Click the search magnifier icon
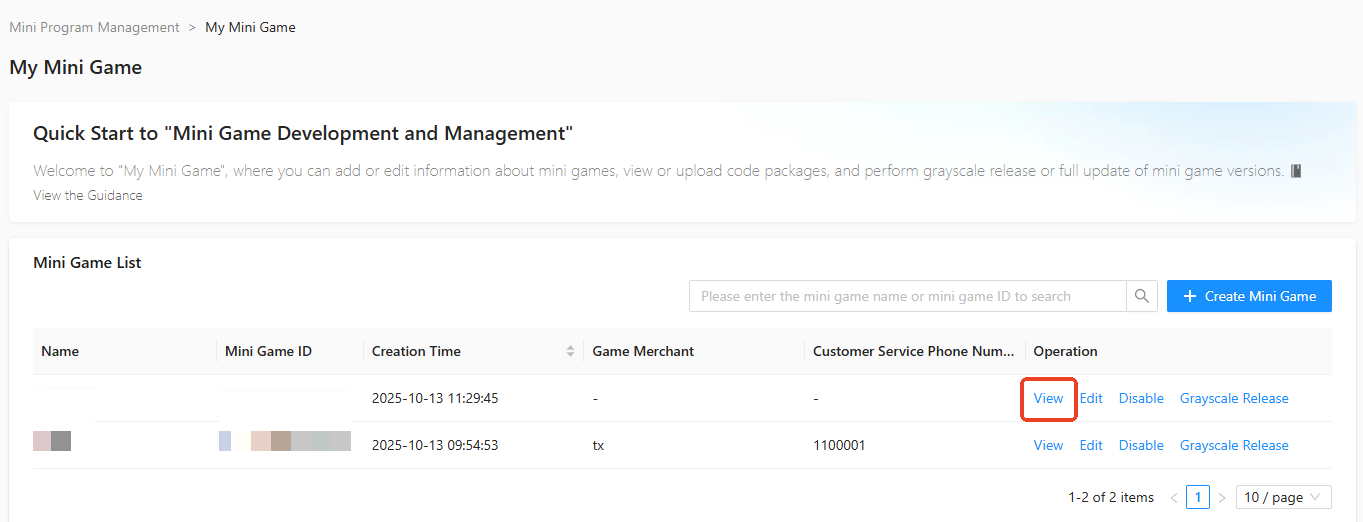This screenshot has height=522, width=1363. 1141,296
